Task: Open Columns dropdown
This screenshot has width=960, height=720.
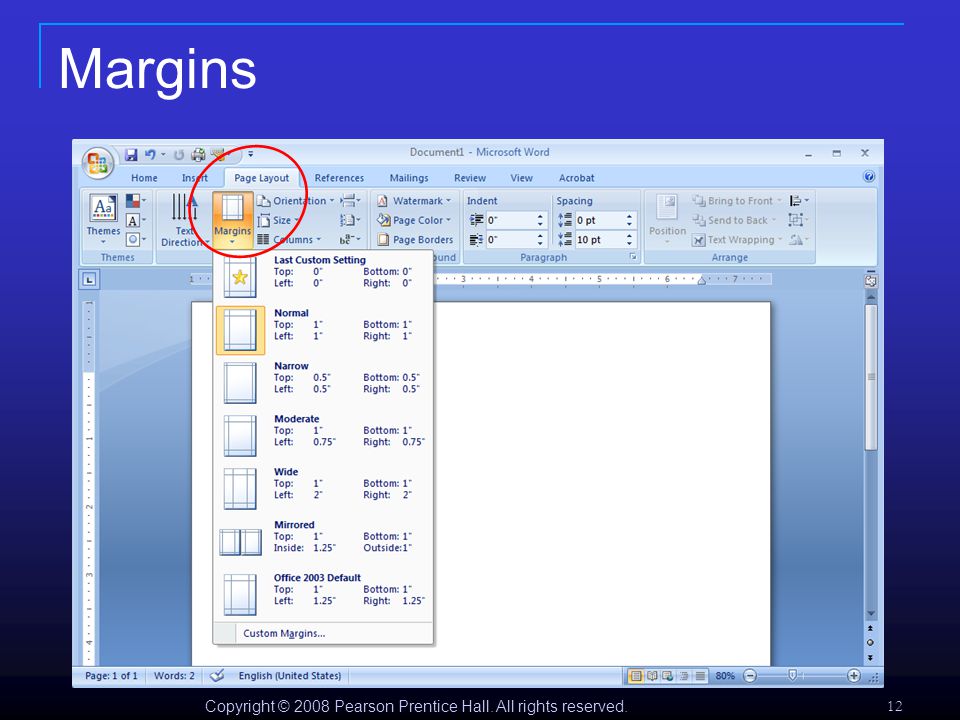Action: (x=288, y=239)
